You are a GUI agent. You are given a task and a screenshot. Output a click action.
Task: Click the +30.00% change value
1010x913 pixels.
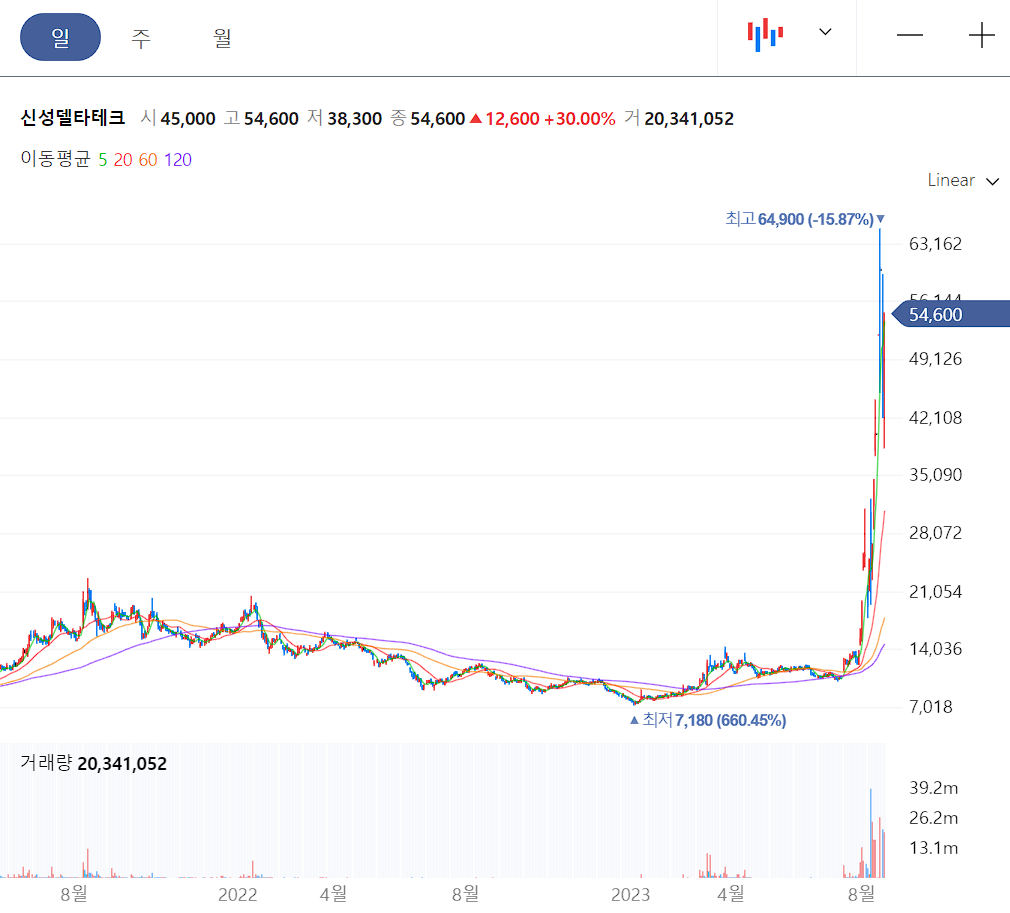tap(580, 119)
